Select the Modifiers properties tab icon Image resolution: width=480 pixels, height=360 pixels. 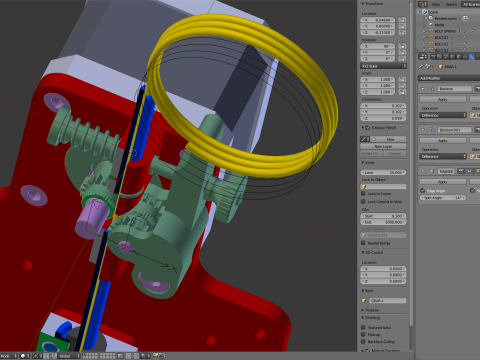point(471,57)
